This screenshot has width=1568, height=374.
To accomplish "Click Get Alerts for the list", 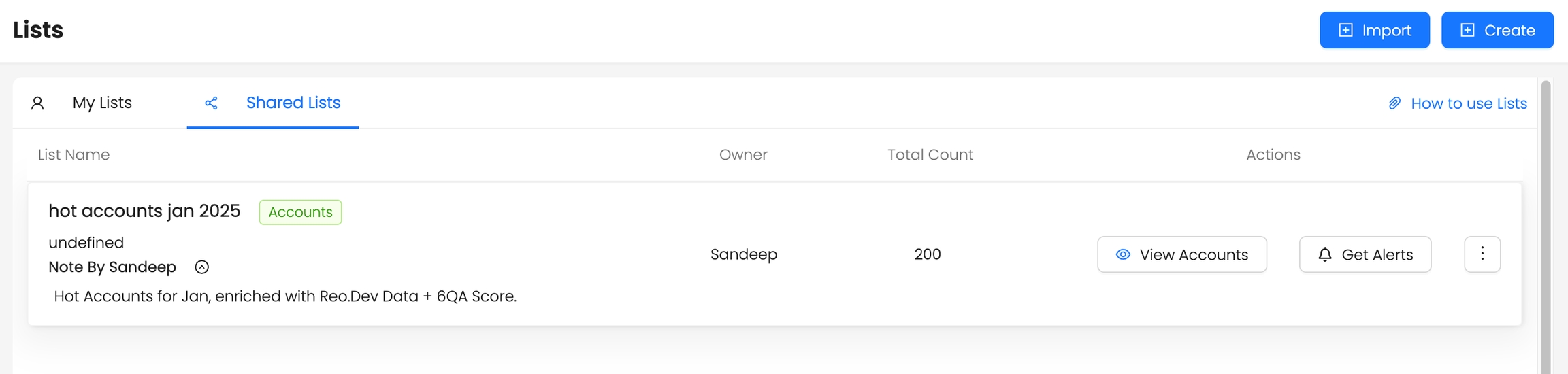I will tap(1365, 254).
